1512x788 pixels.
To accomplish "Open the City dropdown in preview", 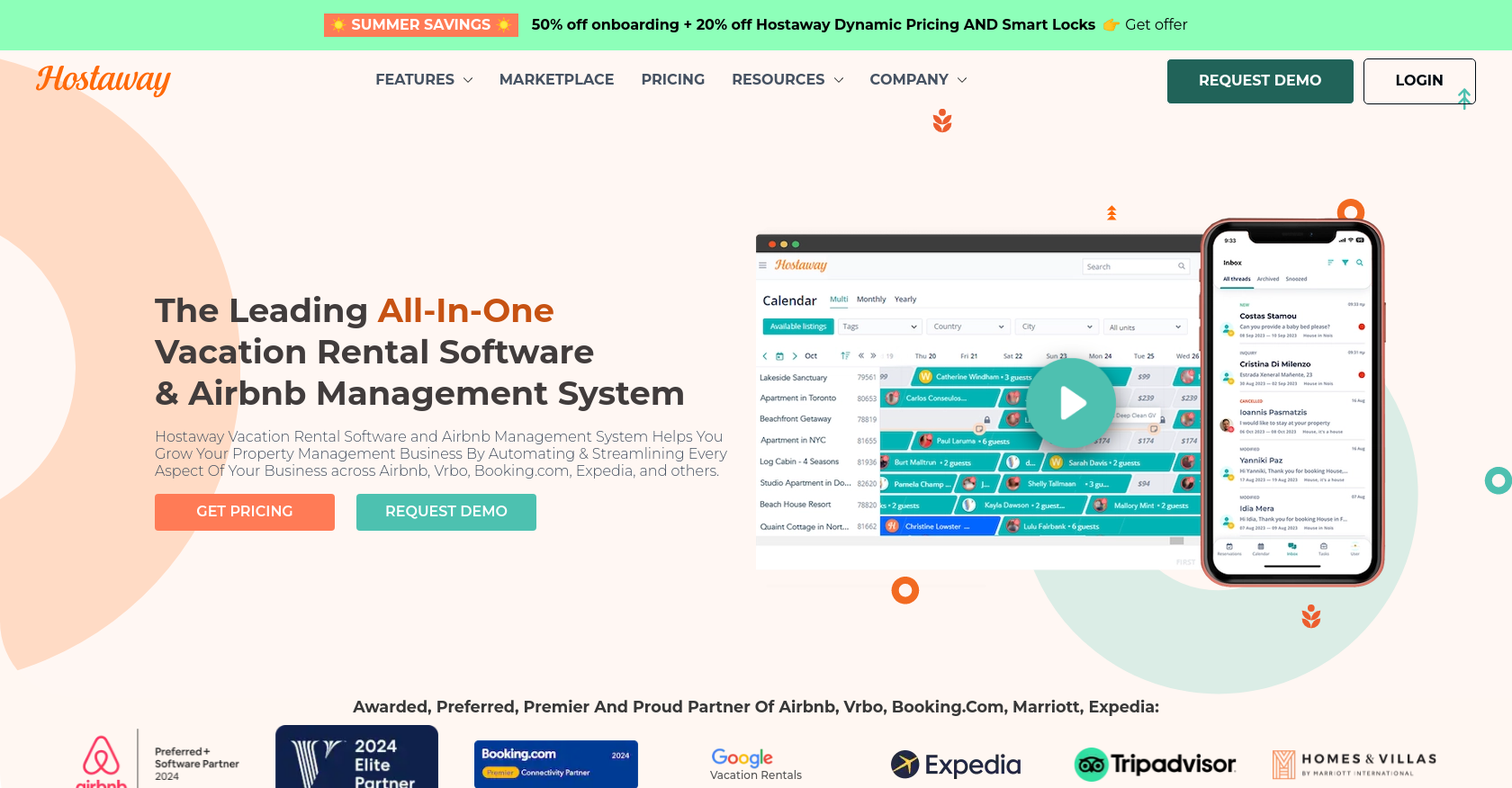I will click(x=1057, y=327).
